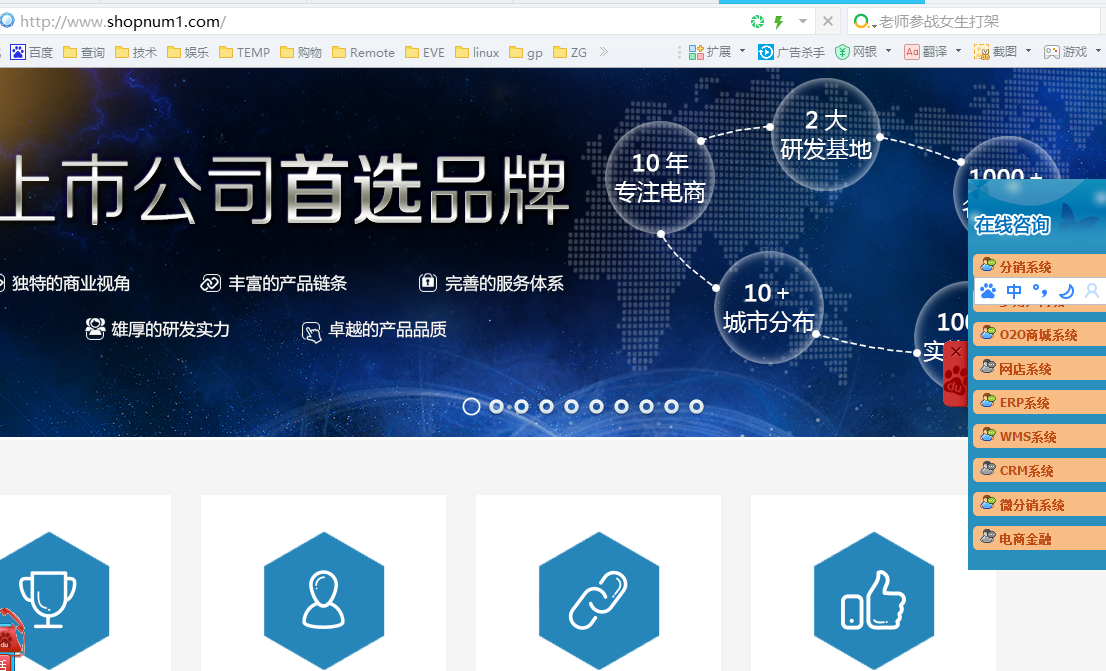Select the first banner carousel dot
The width and height of the screenshot is (1106, 671).
(x=471, y=406)
